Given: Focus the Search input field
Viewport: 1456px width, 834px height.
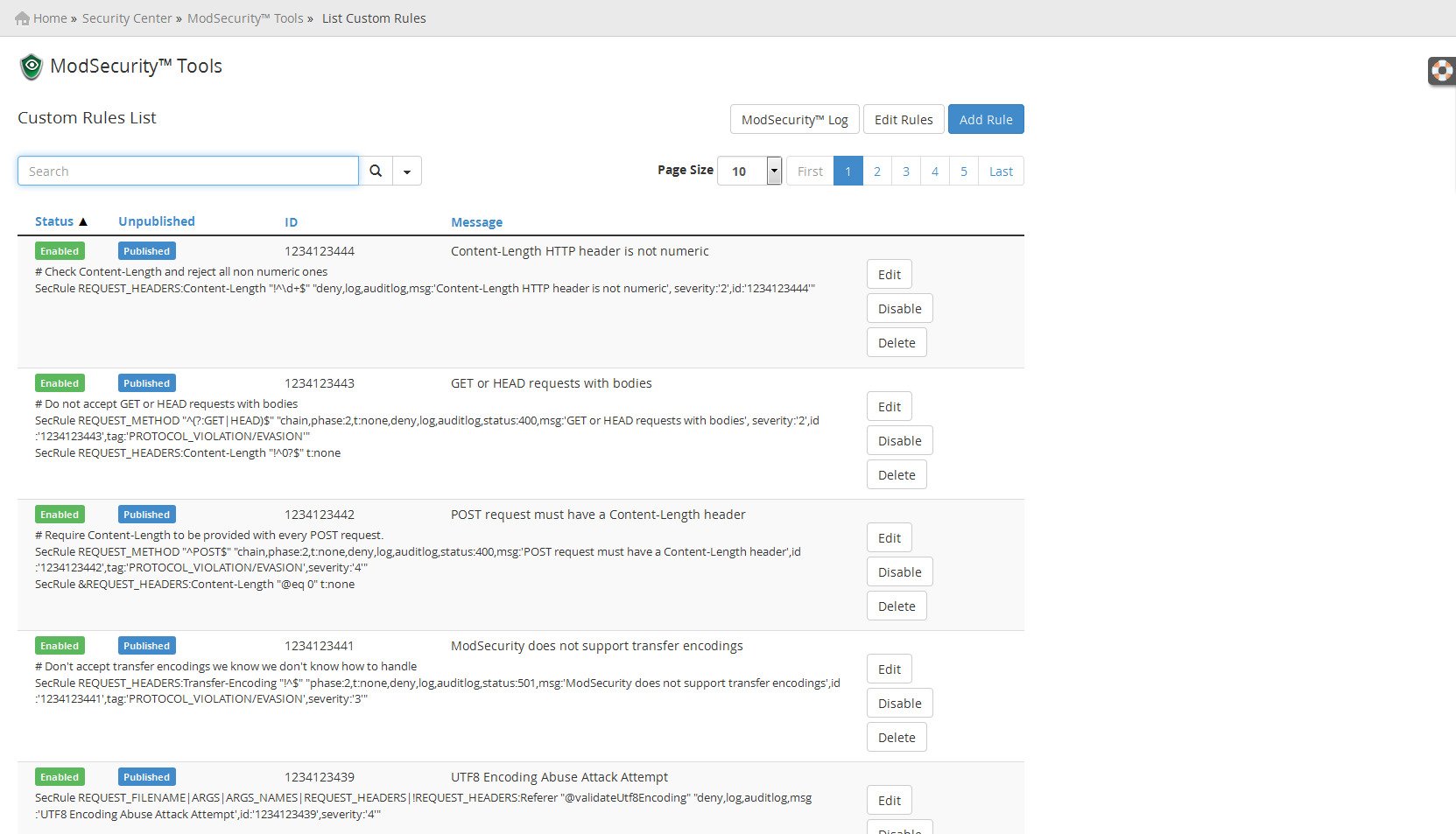Looking at the screenshot, I should tap(188, 171).
